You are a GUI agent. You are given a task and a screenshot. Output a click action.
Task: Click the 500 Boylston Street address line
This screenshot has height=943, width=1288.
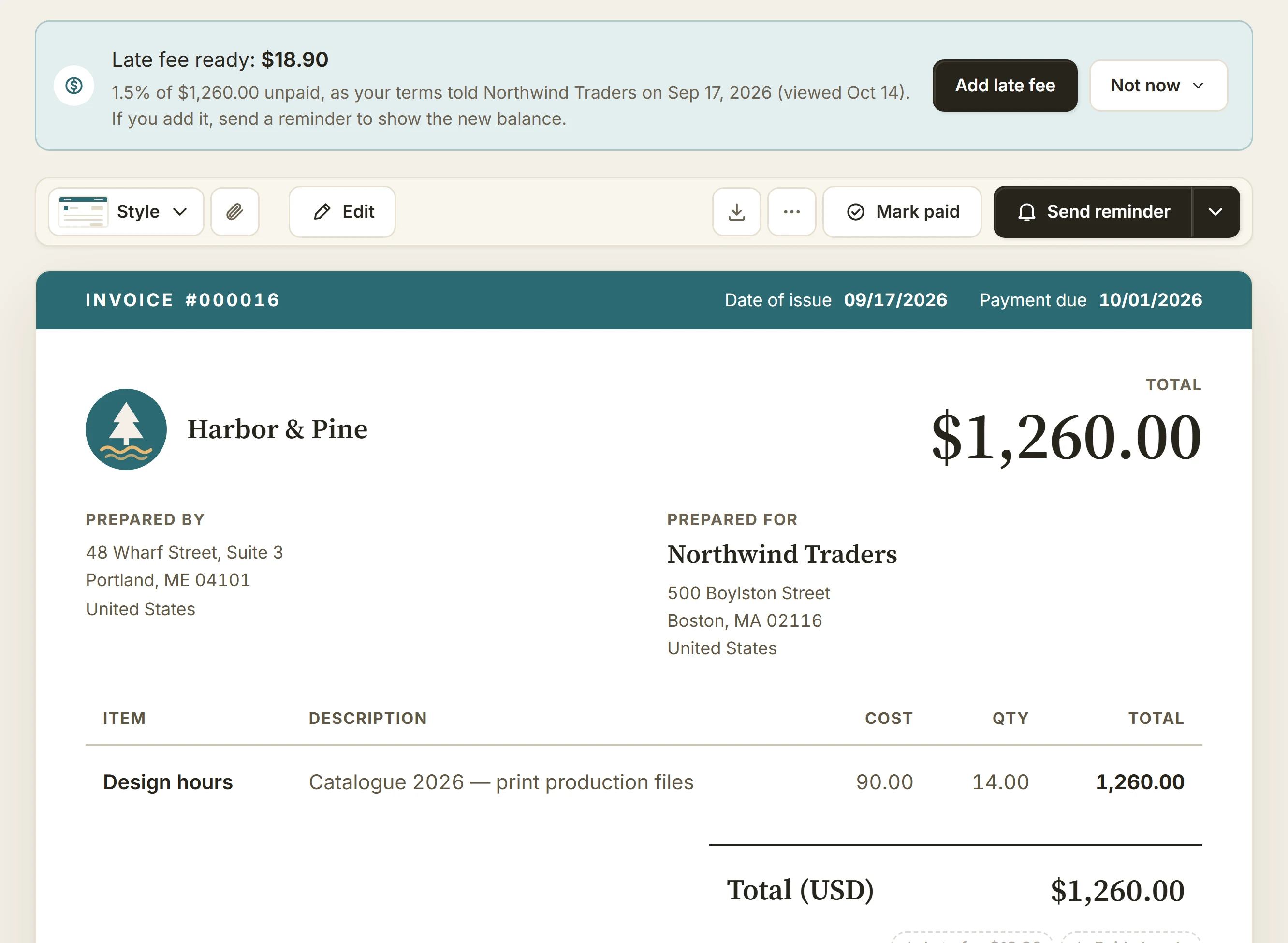tap(749, 593)
